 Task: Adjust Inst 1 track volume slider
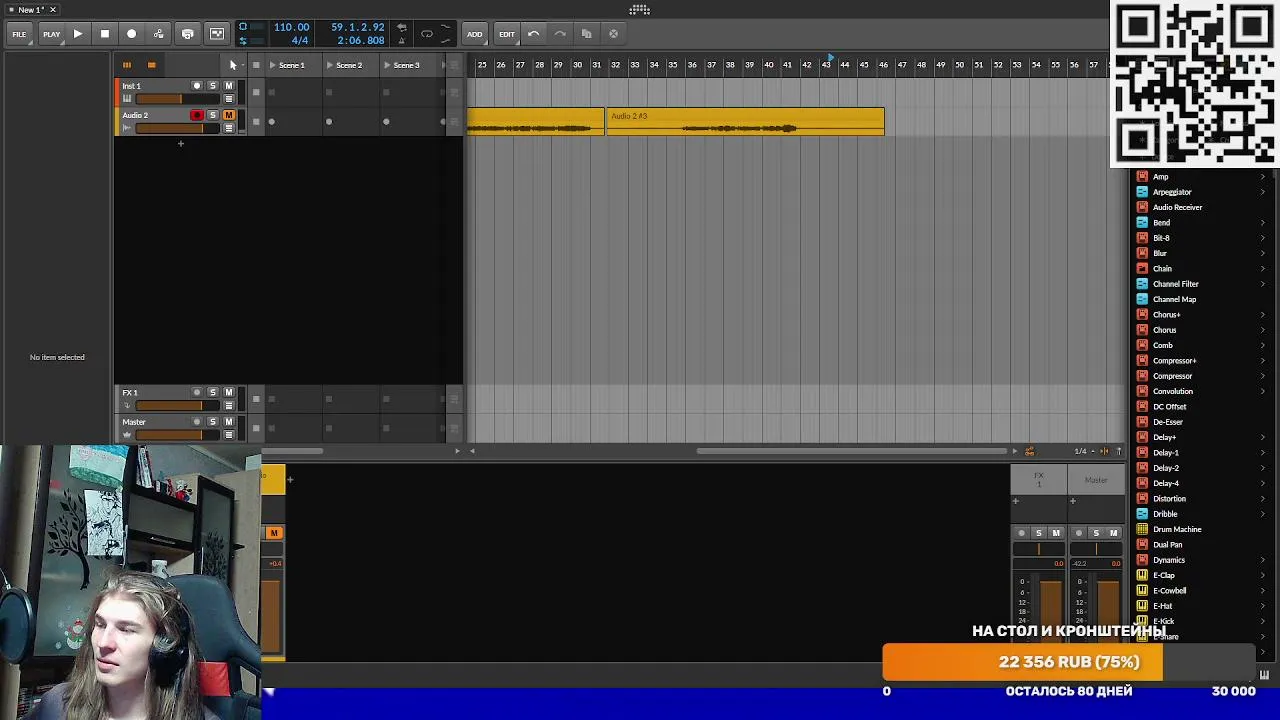(x=176, y=99)
